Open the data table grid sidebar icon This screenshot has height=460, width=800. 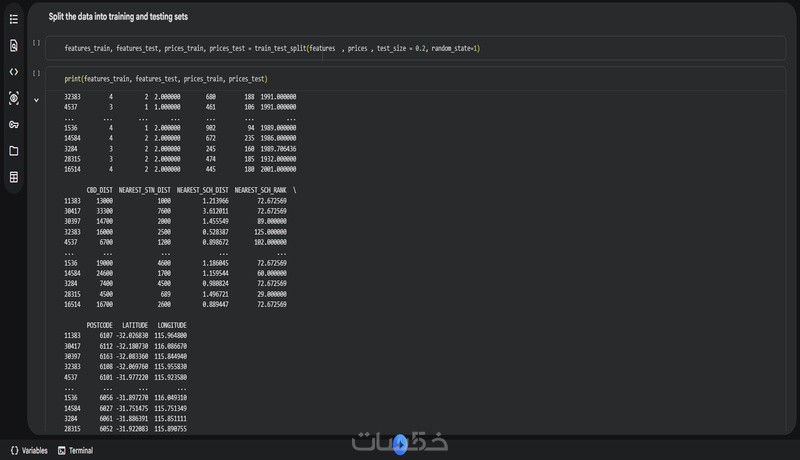14,177
